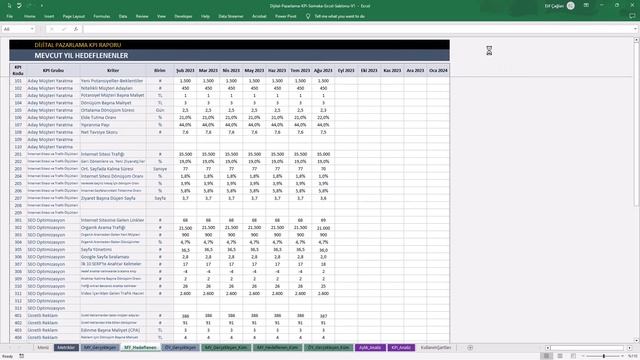The image size is (640, 360).
Task: Open the Page Layout ribbon tab
Action: pos(74,16)
